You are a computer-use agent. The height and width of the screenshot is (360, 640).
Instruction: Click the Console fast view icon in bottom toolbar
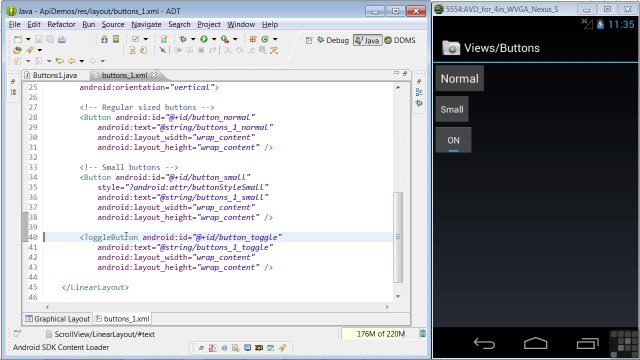[247, 348]
